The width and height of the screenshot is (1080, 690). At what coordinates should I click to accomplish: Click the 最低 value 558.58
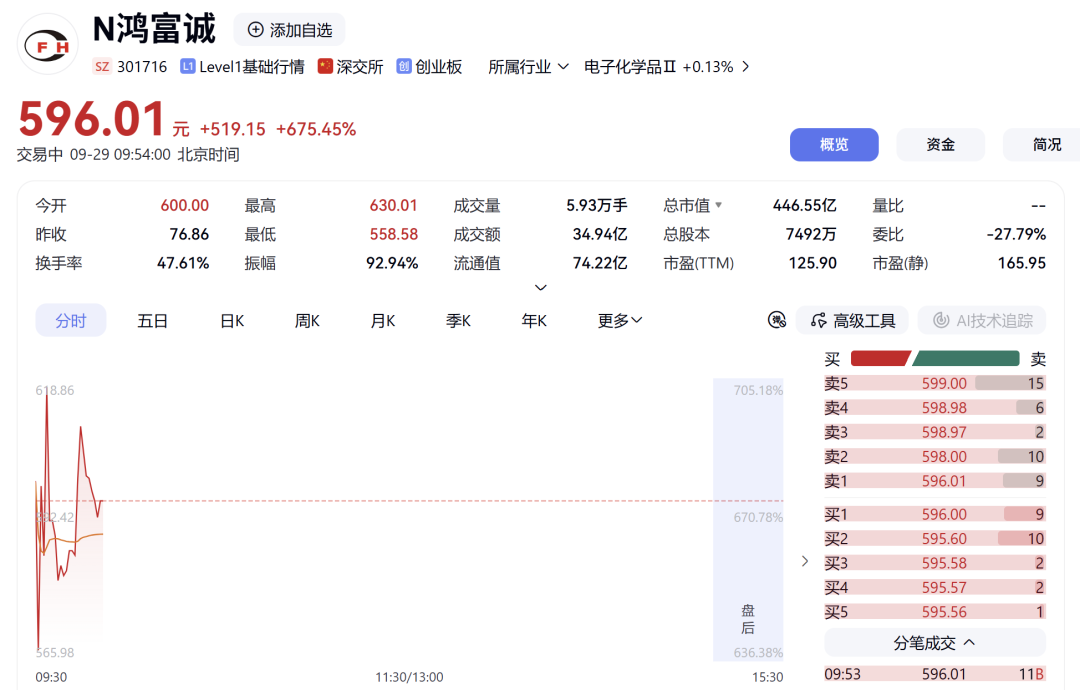[393, 234]
